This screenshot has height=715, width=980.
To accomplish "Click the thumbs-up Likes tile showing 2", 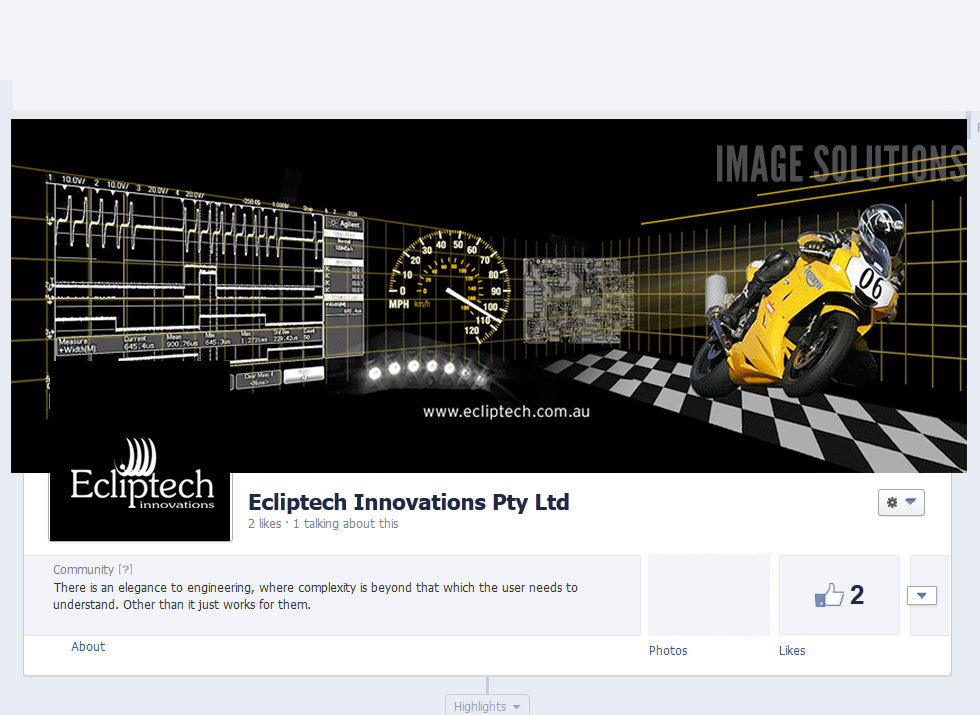I will click(x=839, y=595).
